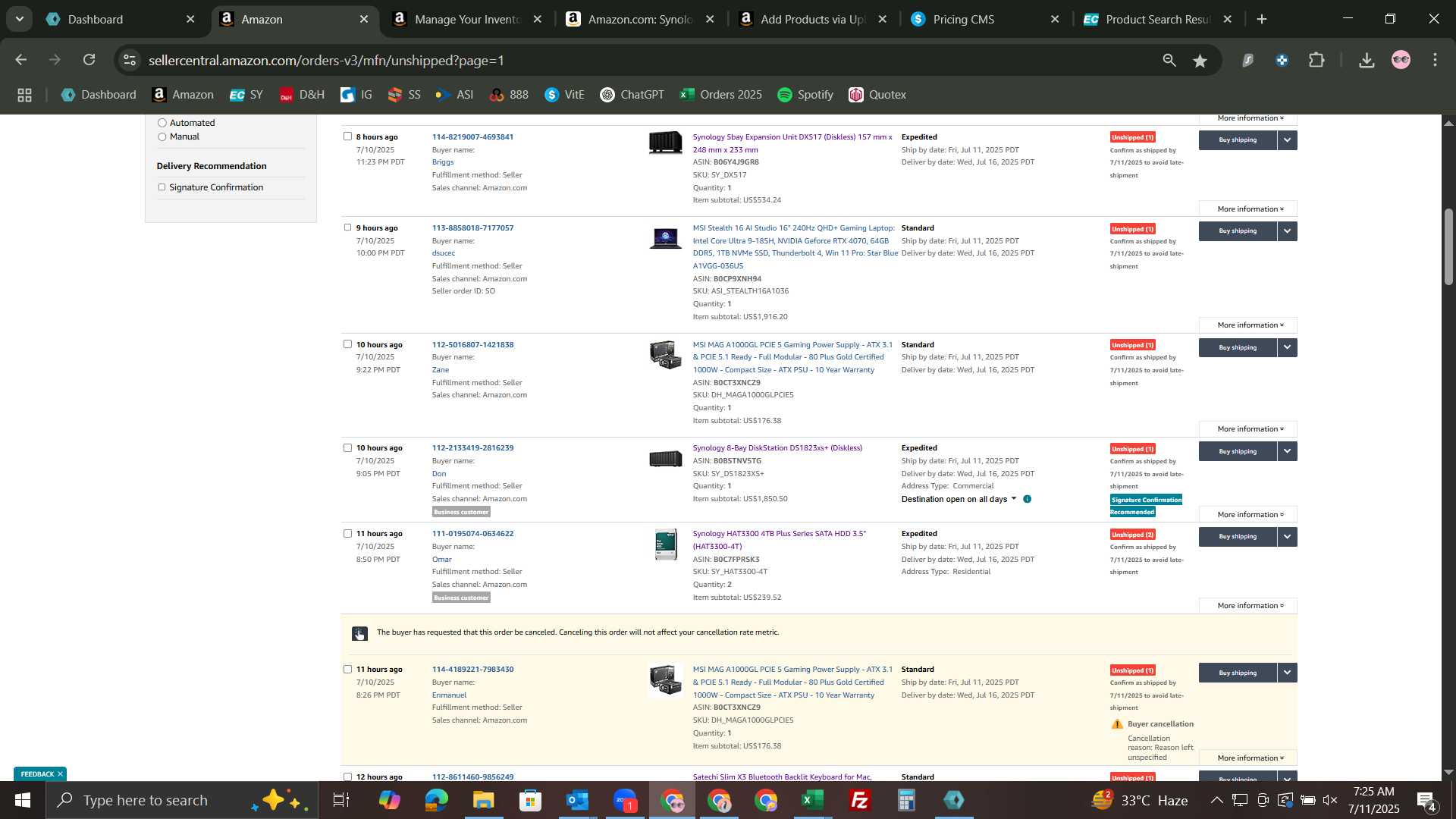The width and height of the screenshot is (1456, 819).
Task: Expand Destination open on all days dropdown
Action: point(959,499)
